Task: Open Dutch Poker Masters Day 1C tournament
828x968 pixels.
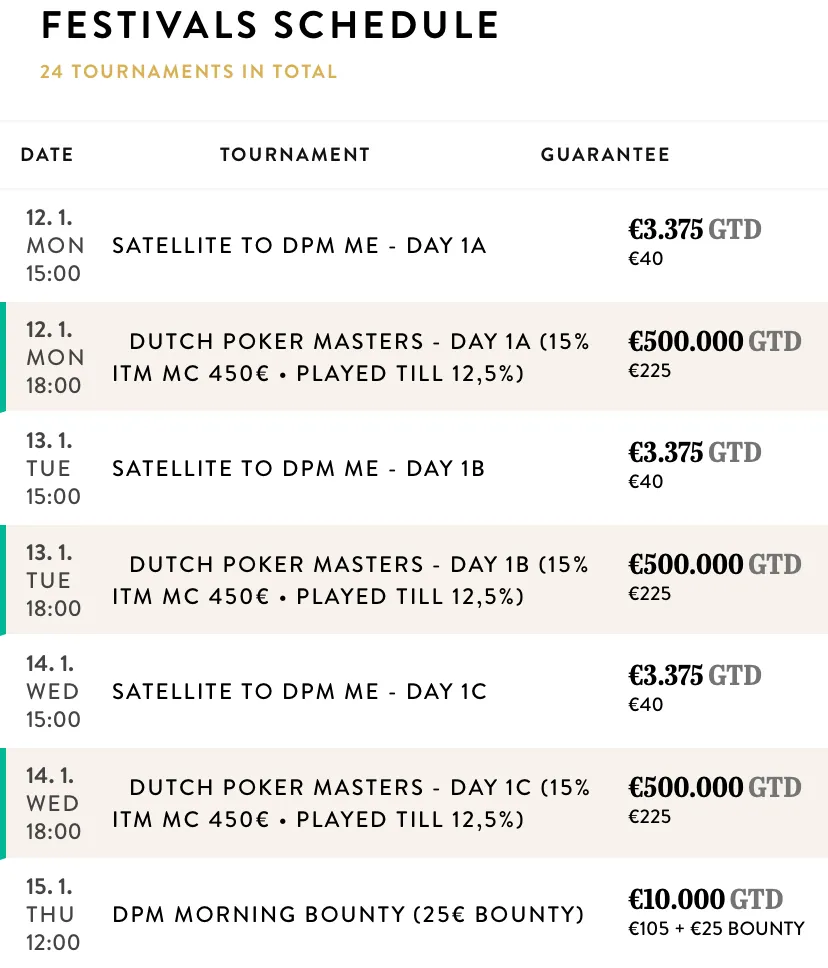Action: pos(350,804)
